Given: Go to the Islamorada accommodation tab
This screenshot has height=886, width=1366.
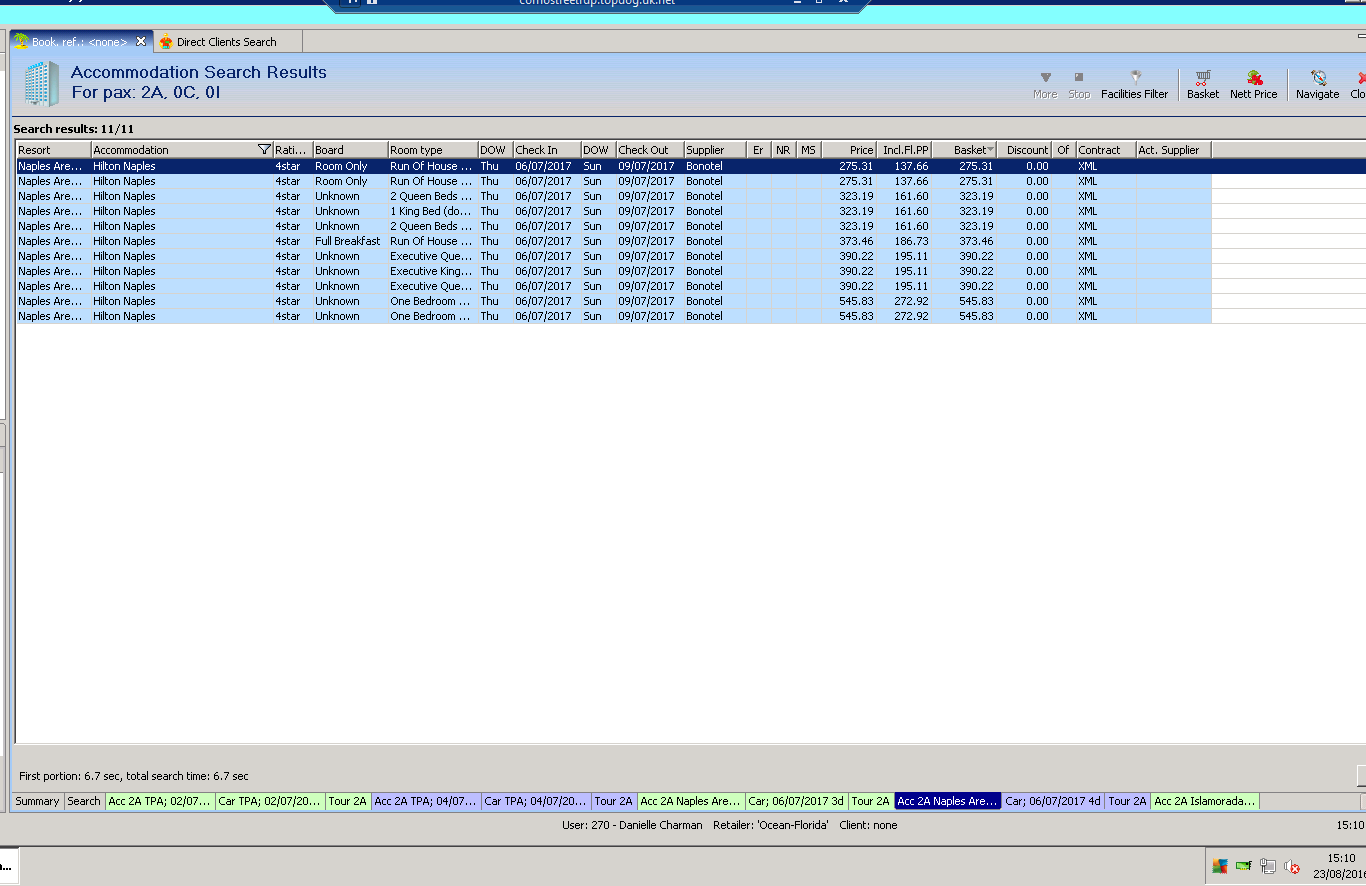Looking at the screenshot, I should (x=1204, y=801).
